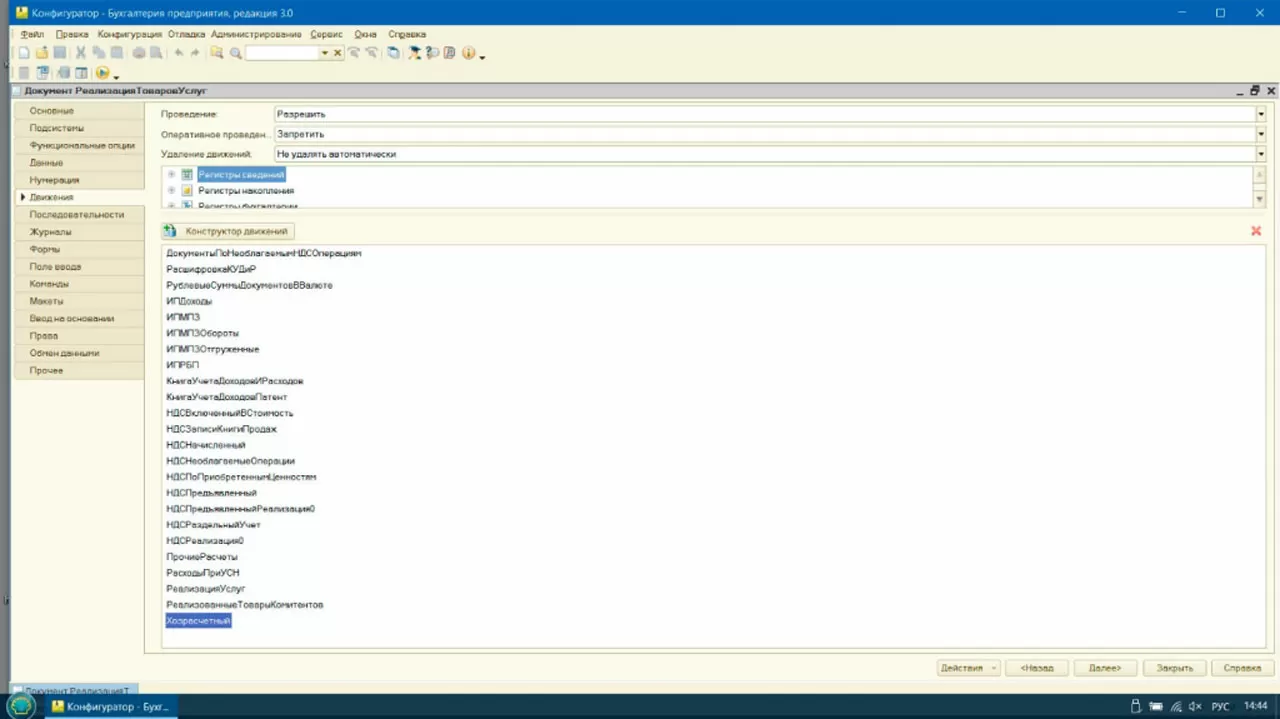Switch to the Основные tab
The height and width of the screenshot is (719, 1280).
point(79,110)
